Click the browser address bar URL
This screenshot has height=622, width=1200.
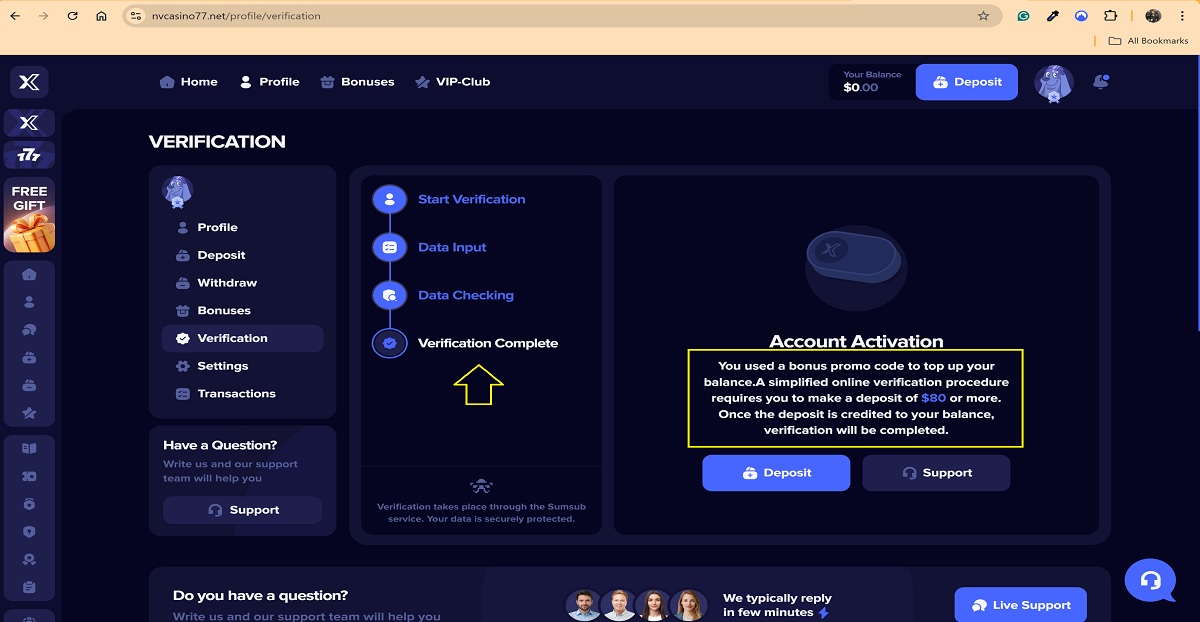236,16
